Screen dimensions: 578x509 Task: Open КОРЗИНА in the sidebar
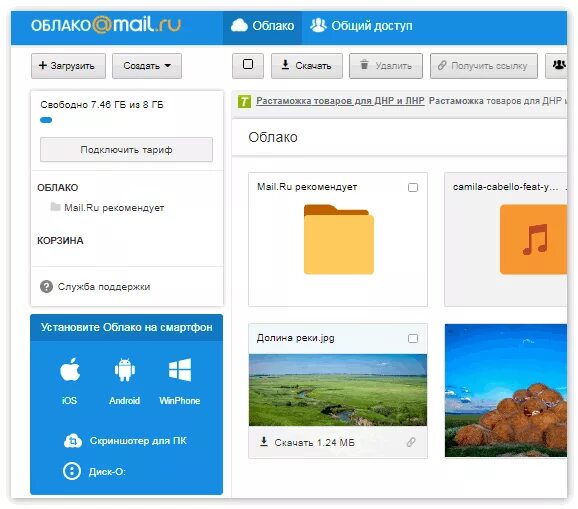tap(60, 241)
